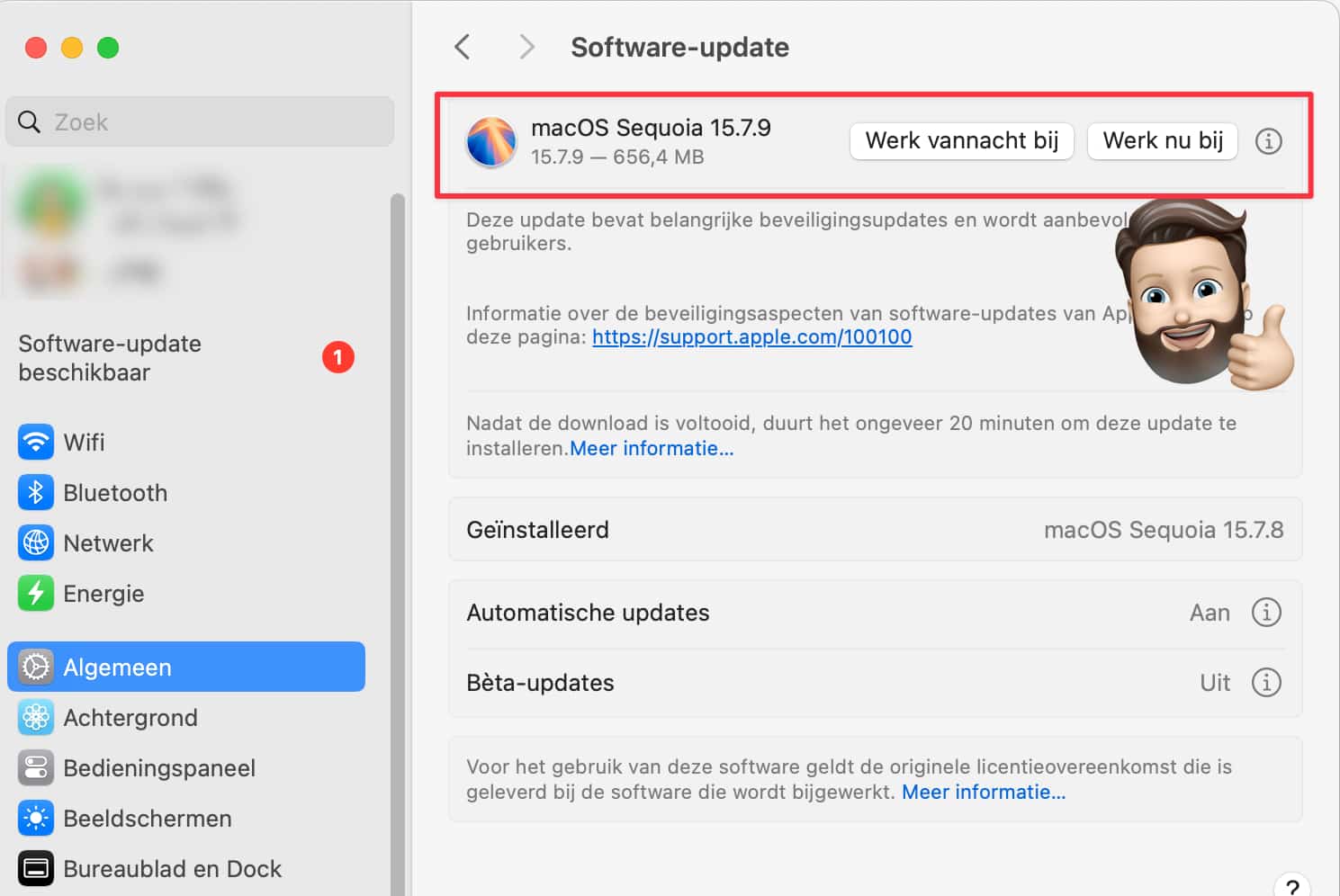Select Energie in the sidebar
This screenshot has width=1340, height=896.
186,594
